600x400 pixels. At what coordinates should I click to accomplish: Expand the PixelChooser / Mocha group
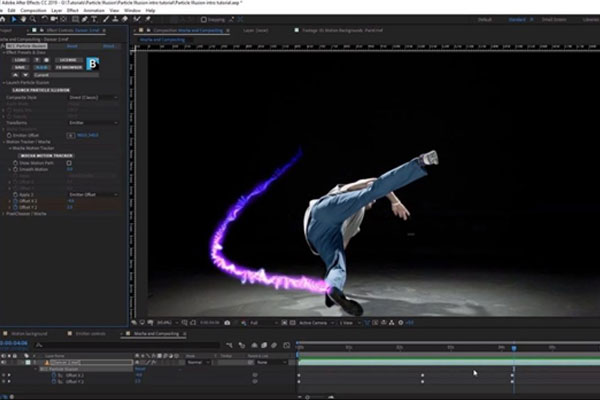point(3,214)
